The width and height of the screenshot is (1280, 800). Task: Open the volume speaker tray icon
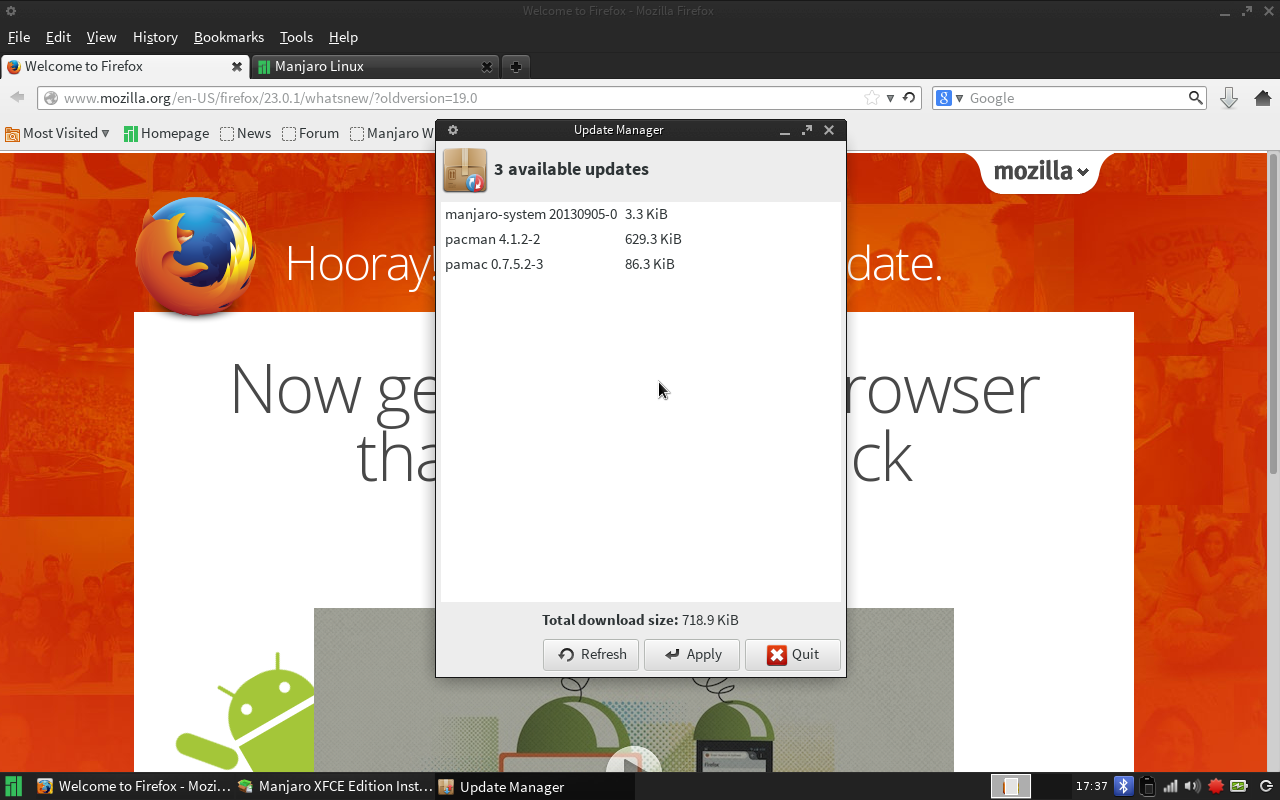pos(1193,787)
